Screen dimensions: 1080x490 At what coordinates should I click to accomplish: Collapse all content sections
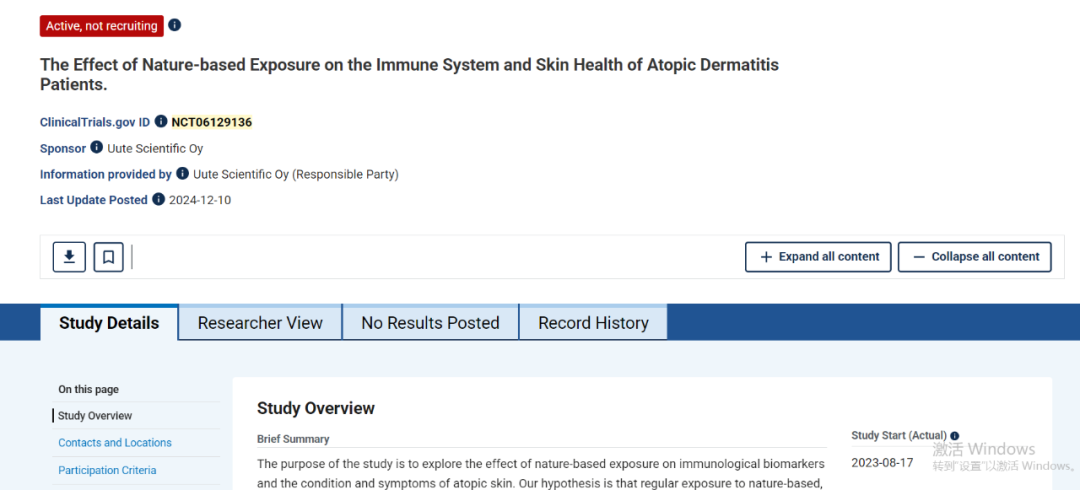(974, 257)
